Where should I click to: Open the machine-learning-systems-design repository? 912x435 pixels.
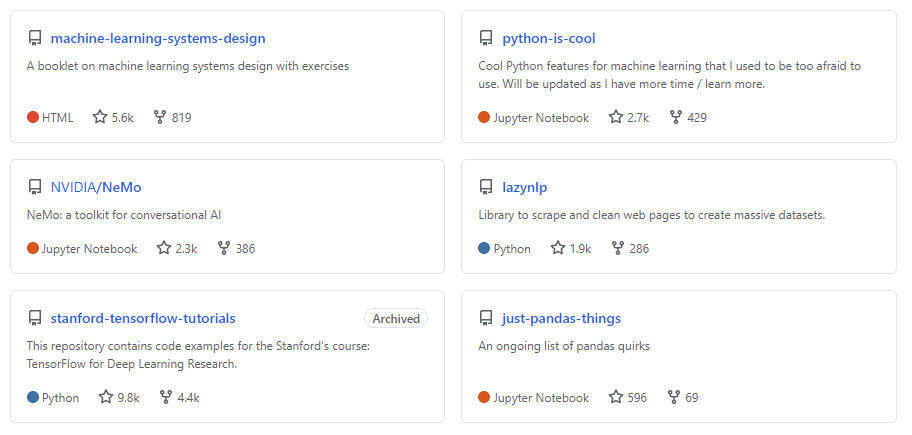point(158,39)
